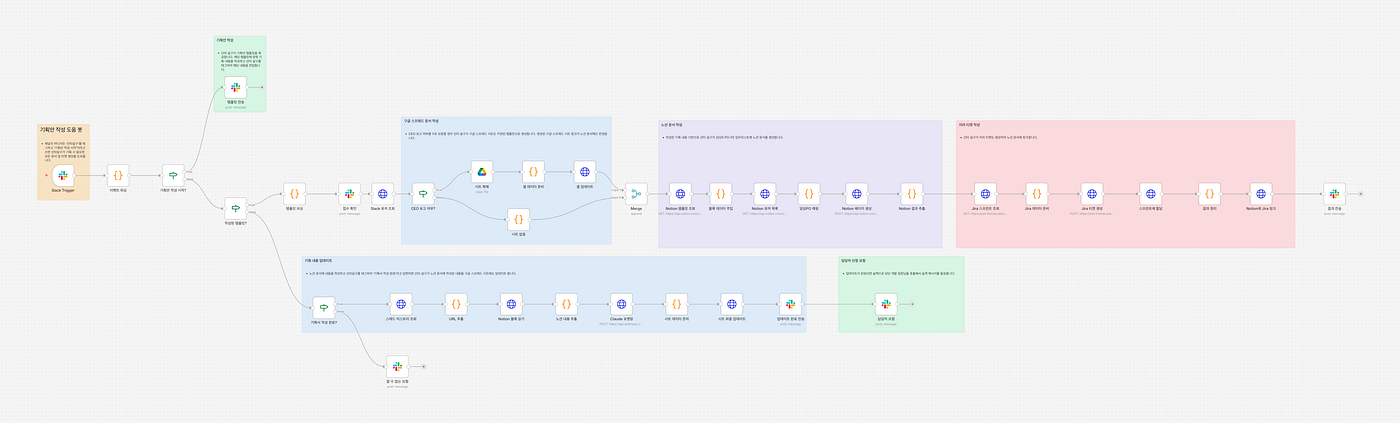
Task: Select the 접수 확인 Slack node
Action: (x=349, y=194)
